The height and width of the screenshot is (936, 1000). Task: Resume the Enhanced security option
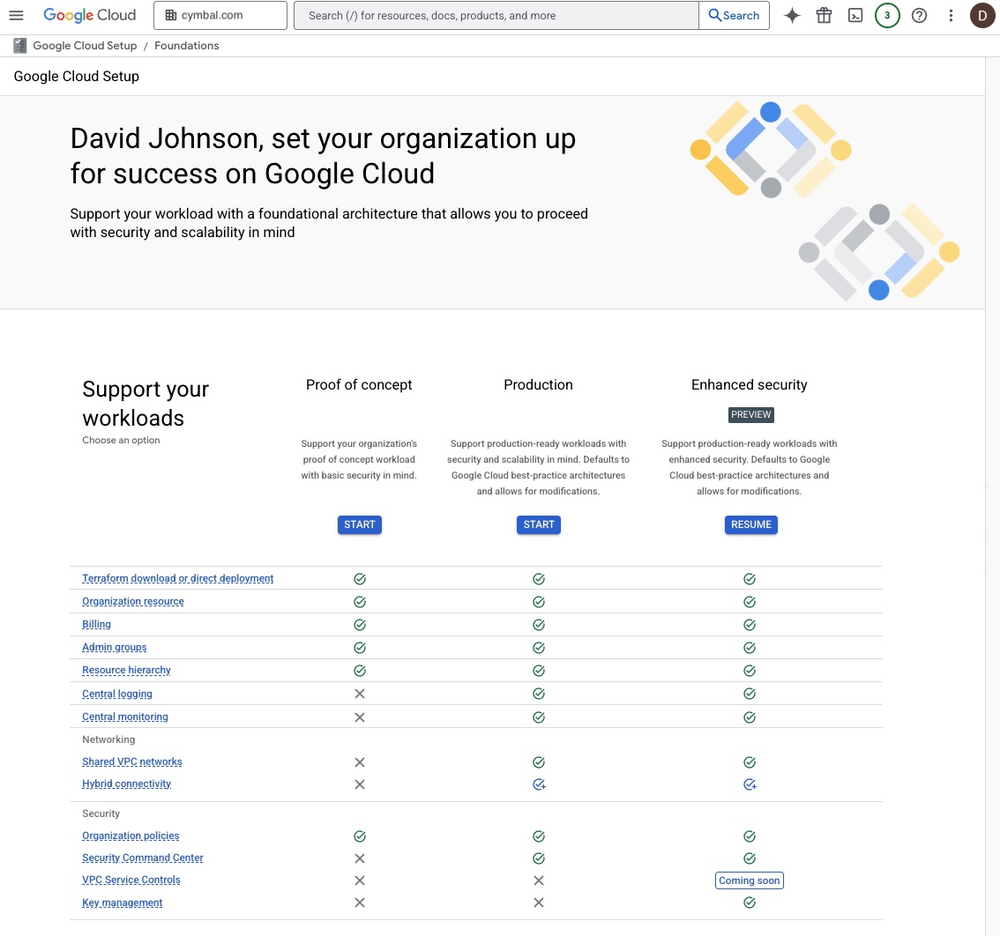751,524
